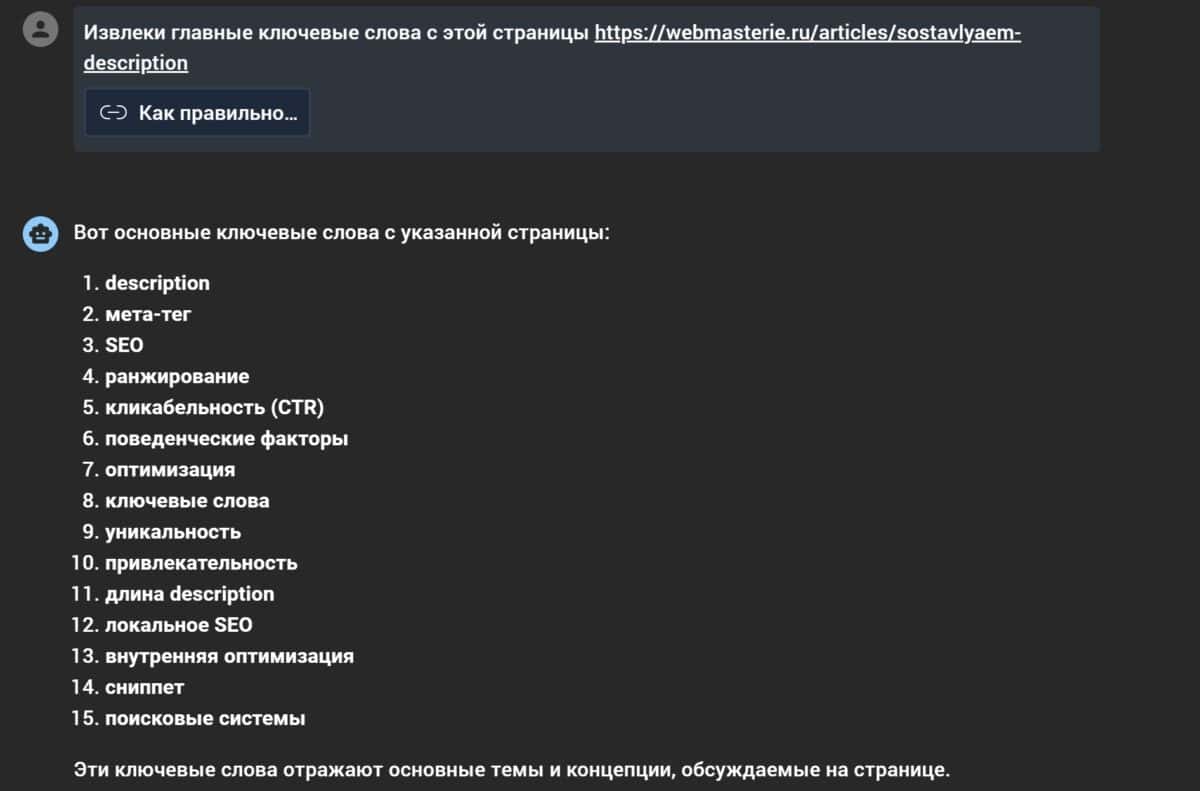
Task: Click the keyword 'description' in list item 1
Action: 157,283
